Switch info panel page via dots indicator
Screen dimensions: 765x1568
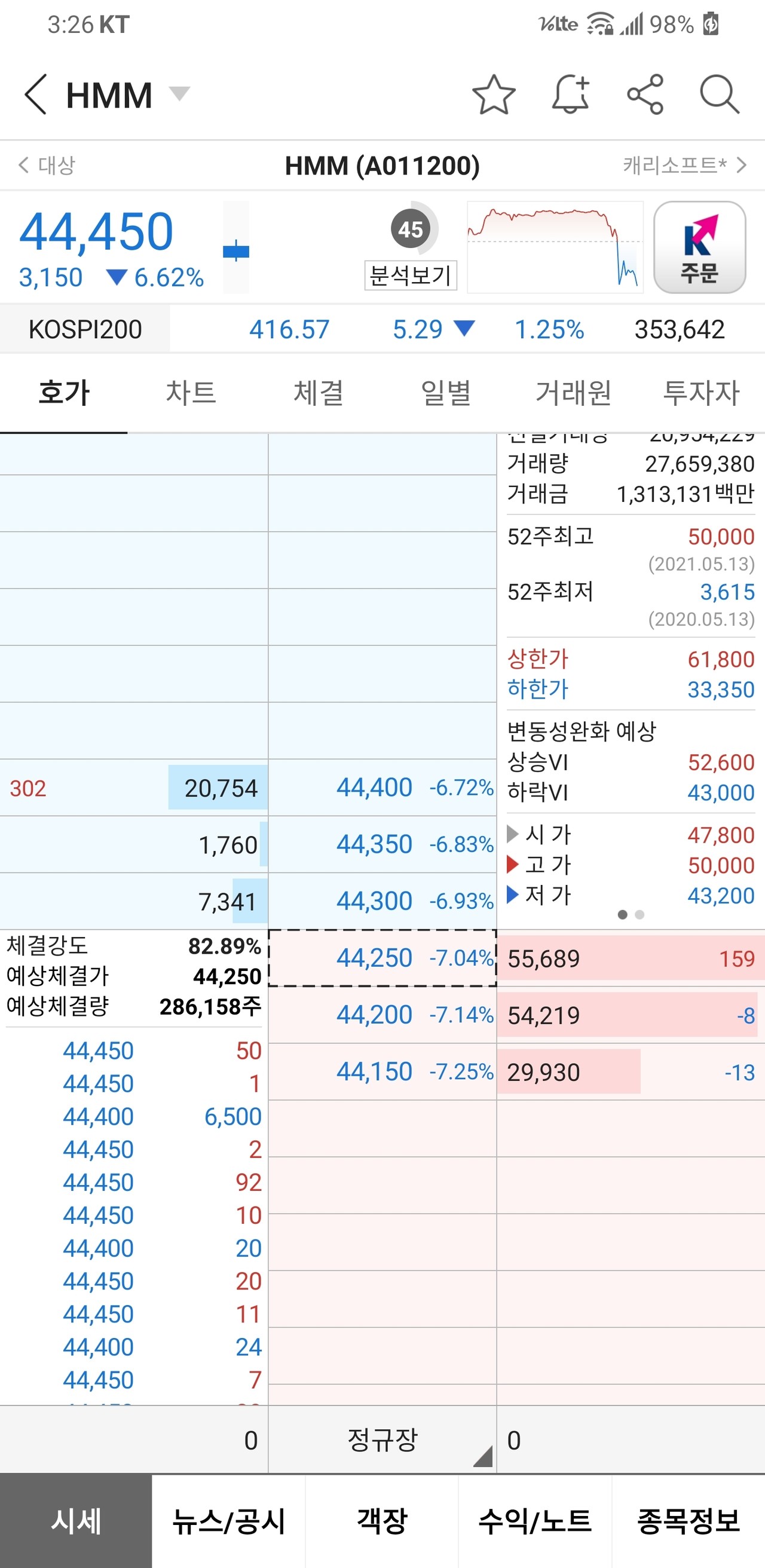(x=631, y=914)
